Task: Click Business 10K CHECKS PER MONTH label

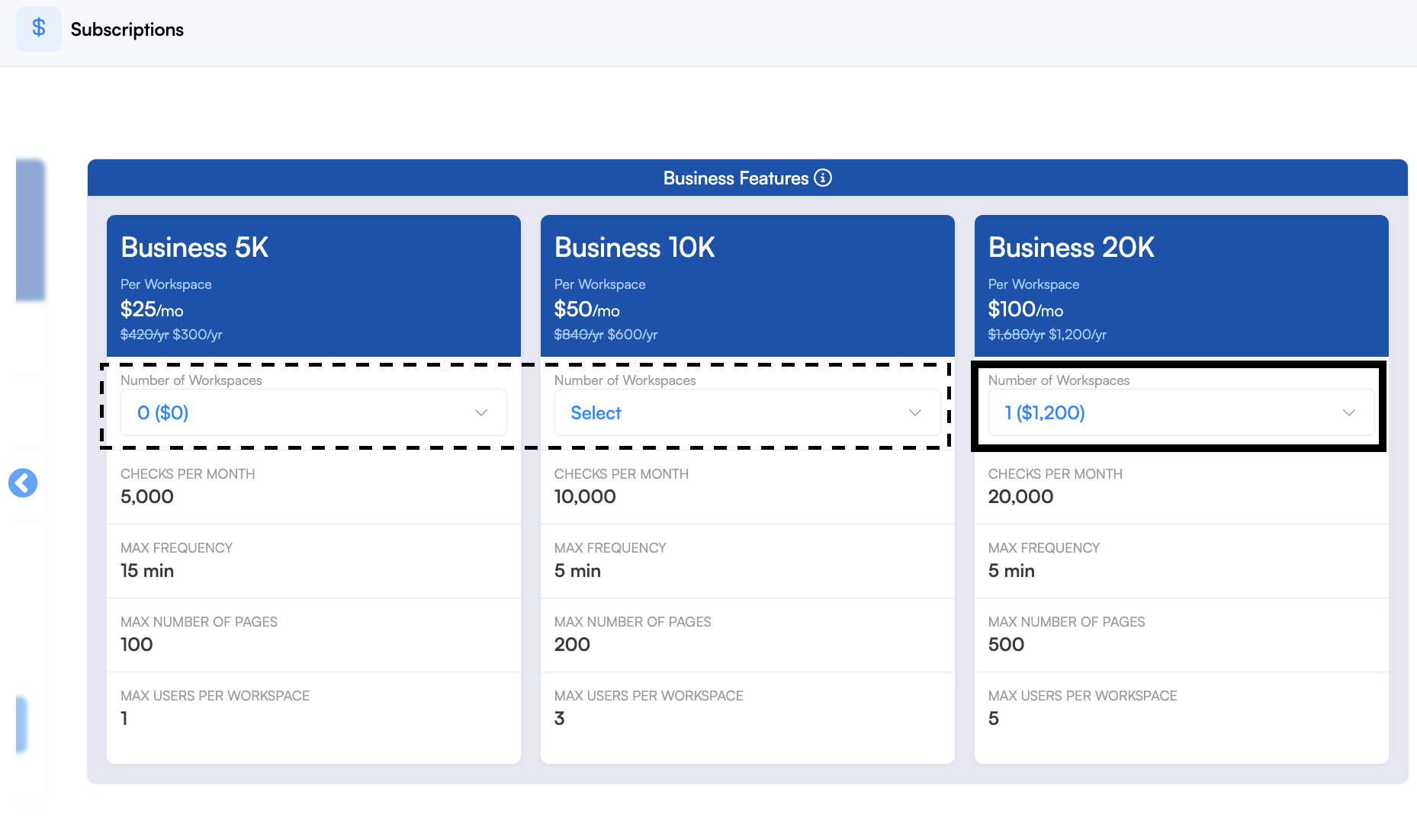Action: [622, 474]
